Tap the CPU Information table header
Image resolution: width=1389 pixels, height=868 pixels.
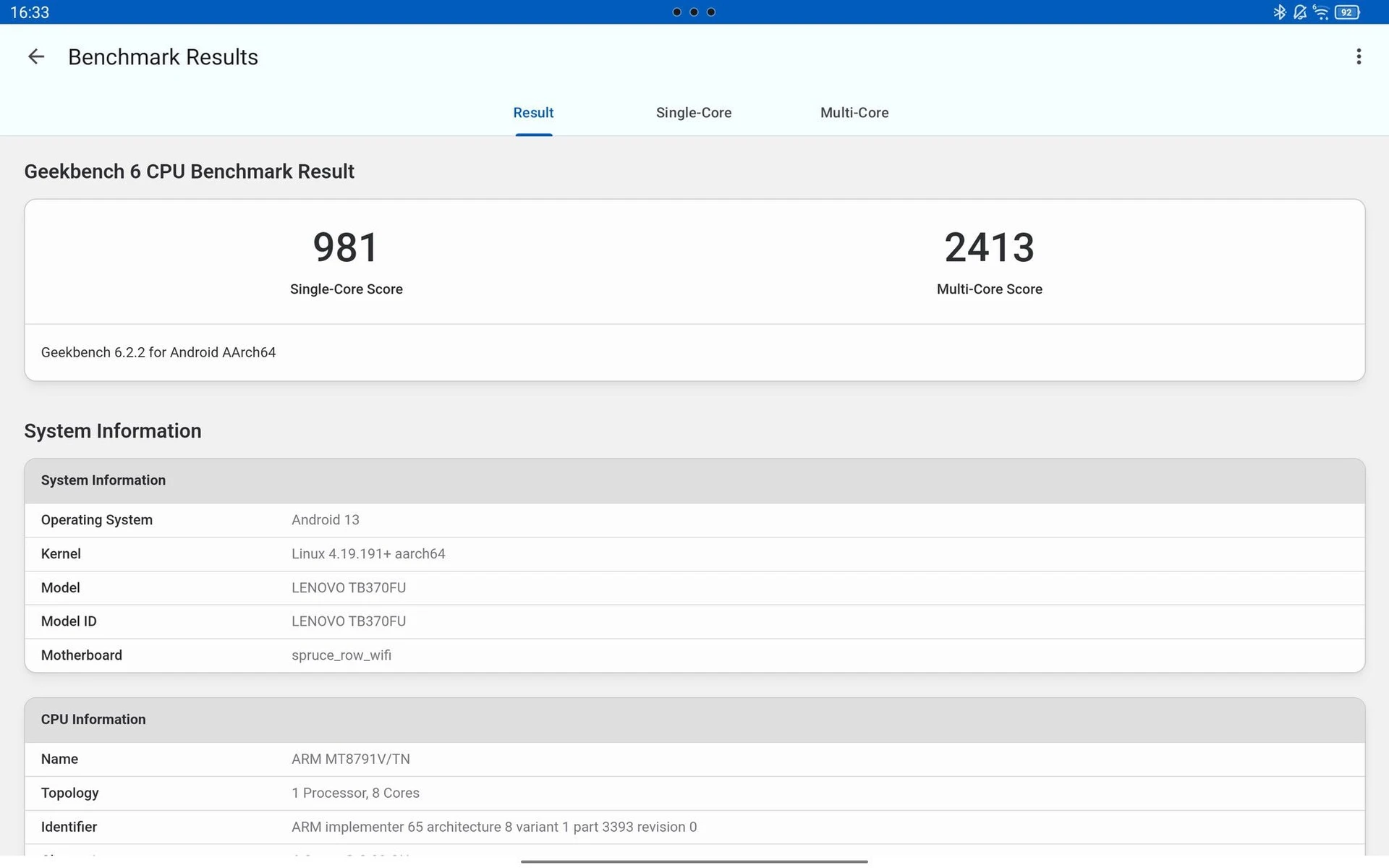(694, 720)
